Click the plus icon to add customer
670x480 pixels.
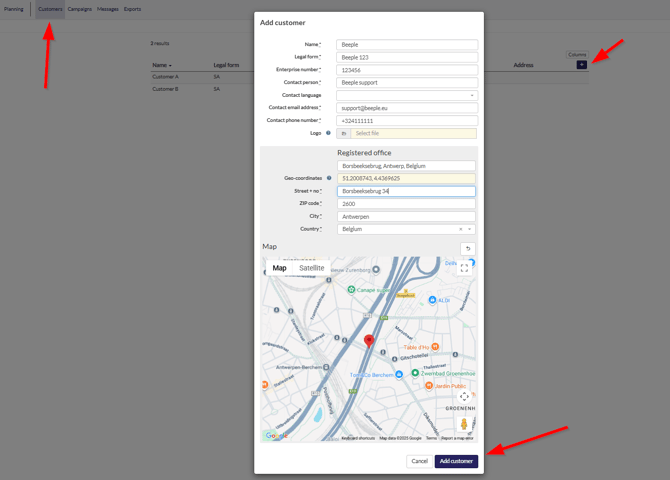581,65
